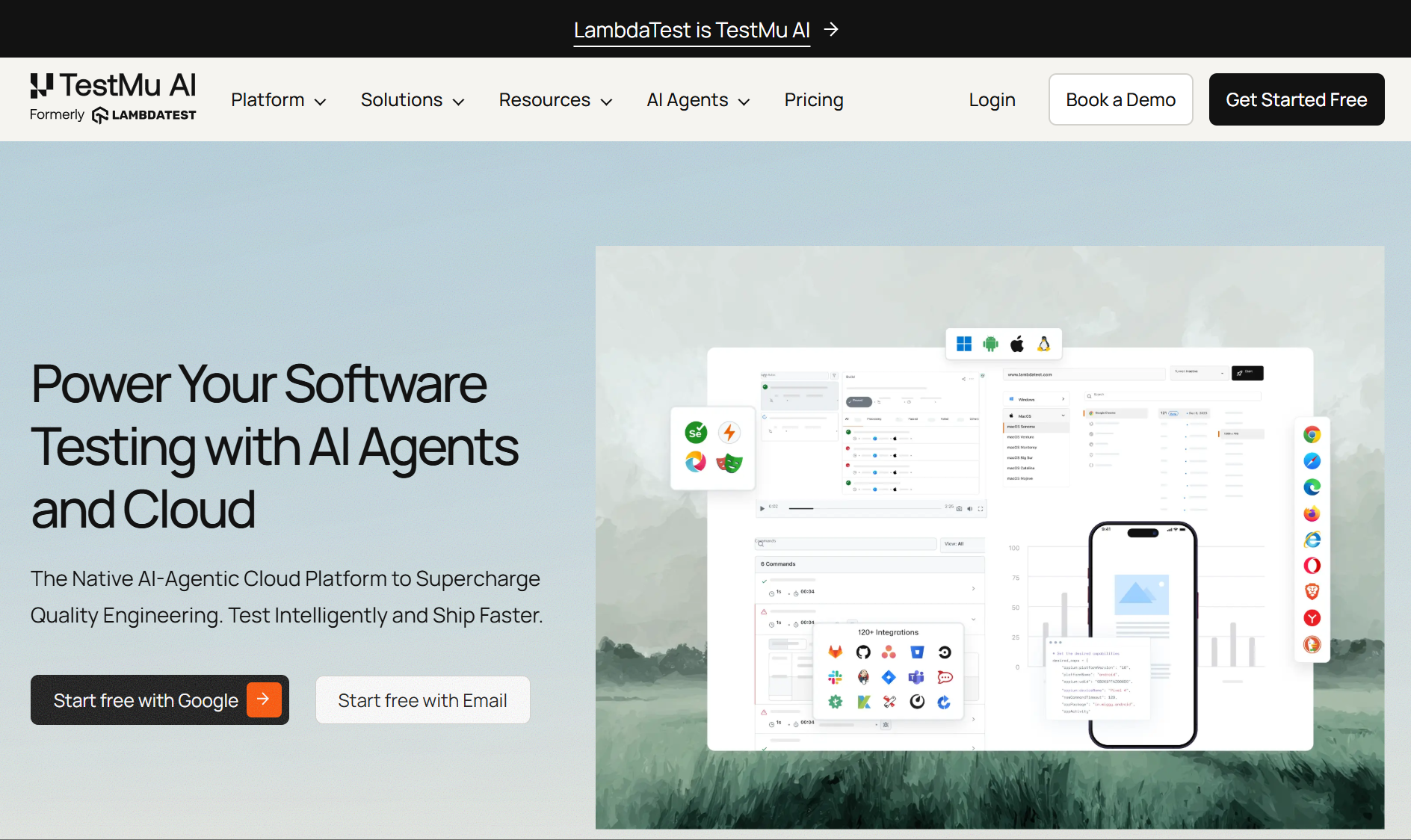Click the Apple icon in the OS card
The height and width of the screenshot is (840, 1411).
tap(1017, 344)
